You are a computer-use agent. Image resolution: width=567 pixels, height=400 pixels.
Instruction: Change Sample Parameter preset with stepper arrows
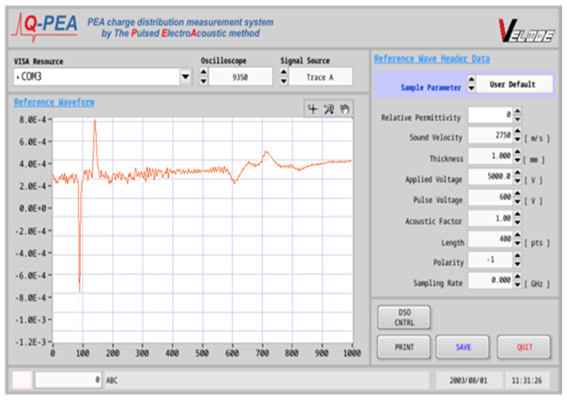[x=471, y=84]
